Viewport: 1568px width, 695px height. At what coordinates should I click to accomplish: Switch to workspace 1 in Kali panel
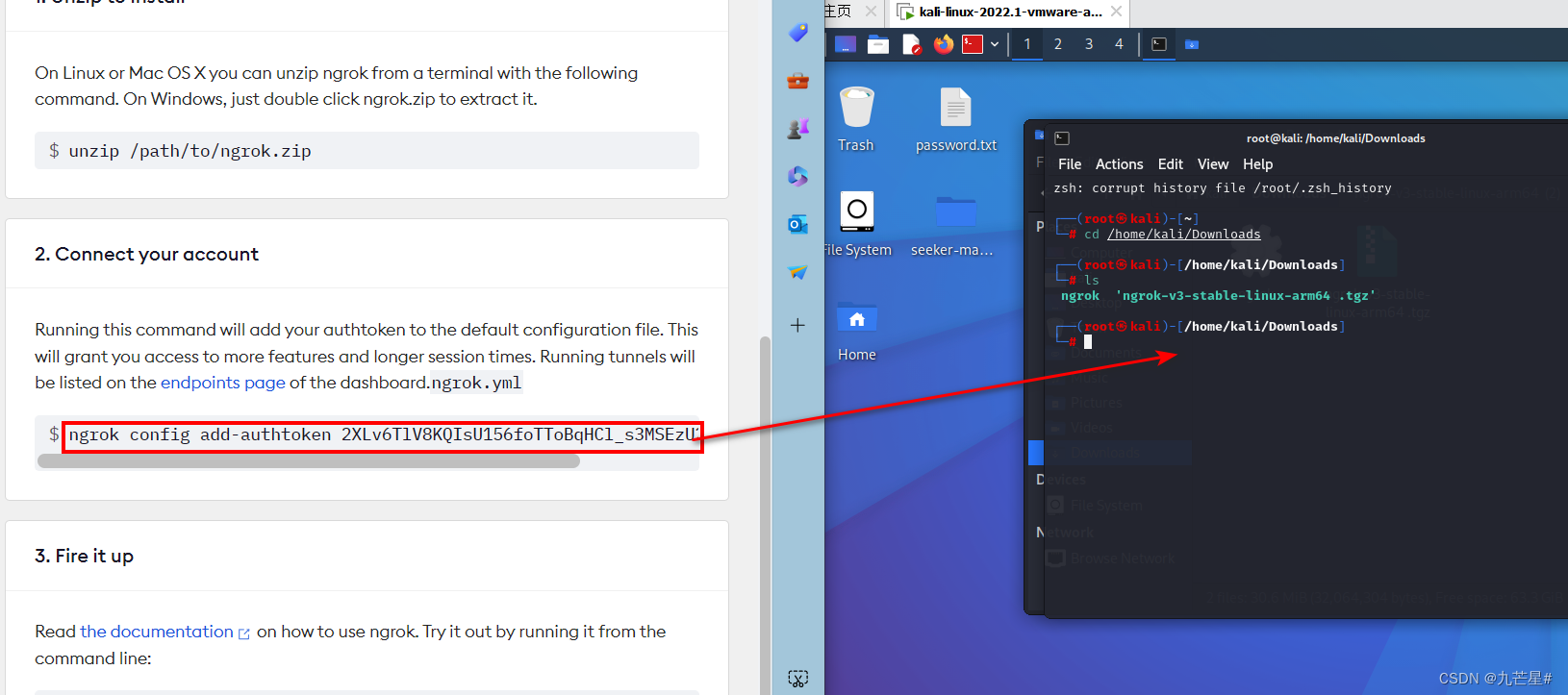[x=1027, y=44]
